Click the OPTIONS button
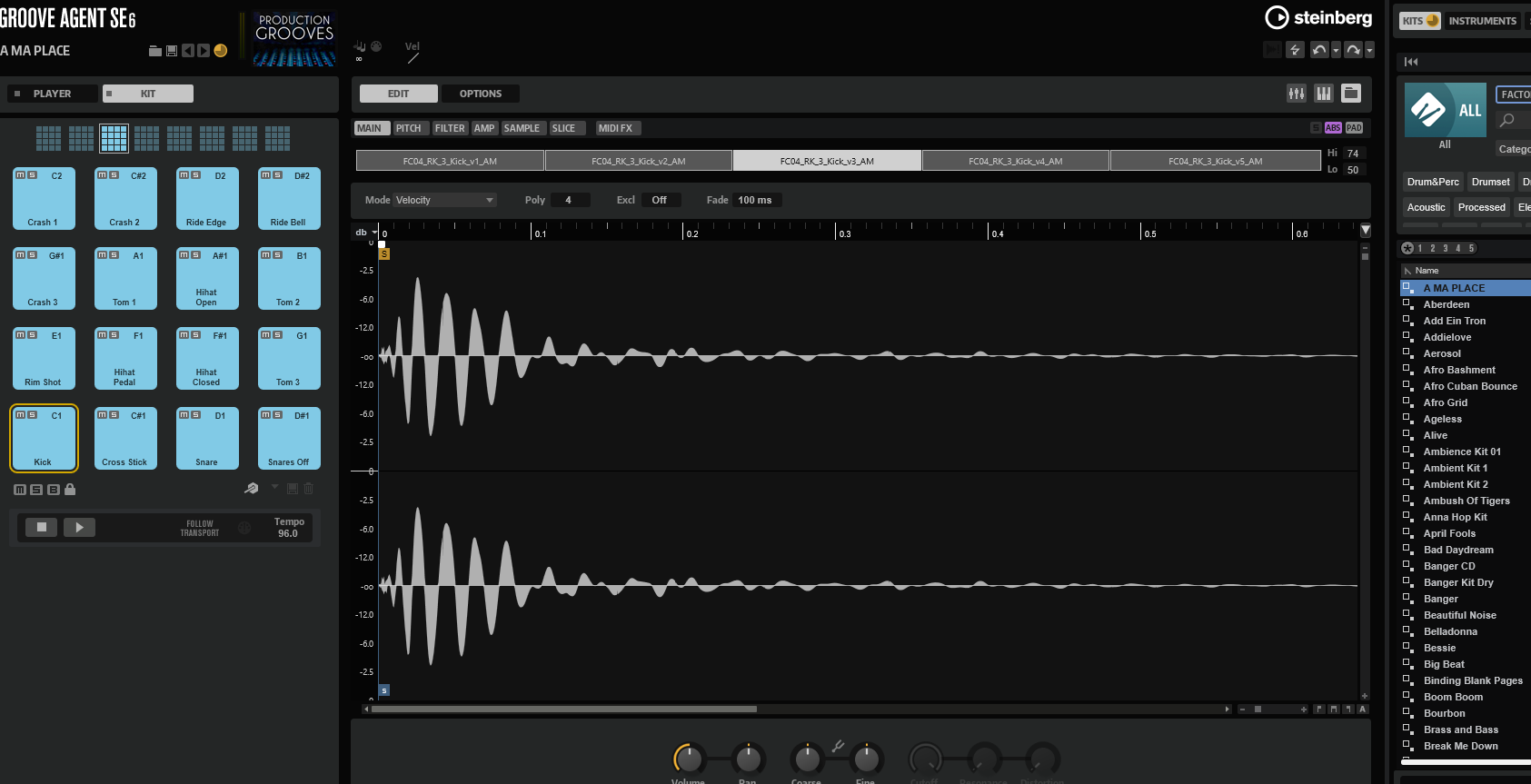 pos(481,94)
